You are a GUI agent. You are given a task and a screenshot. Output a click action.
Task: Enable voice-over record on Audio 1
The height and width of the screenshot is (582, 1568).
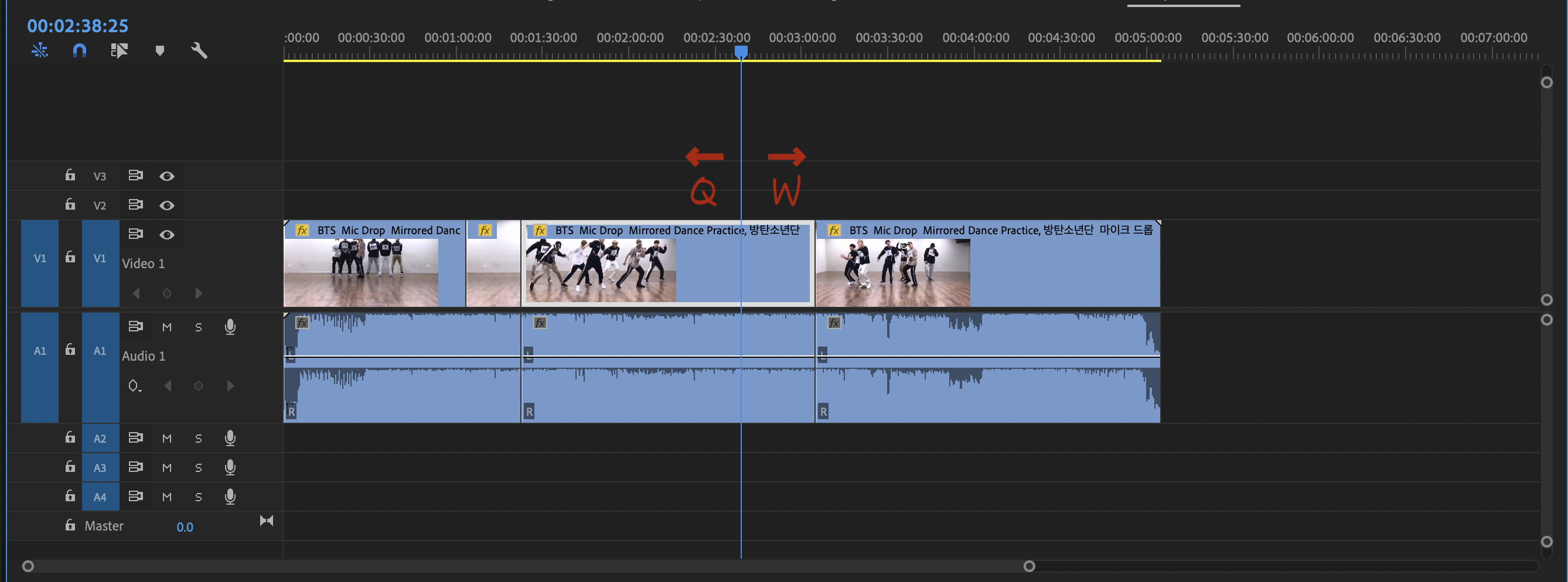pyautogui.click(x=230, y=327)
